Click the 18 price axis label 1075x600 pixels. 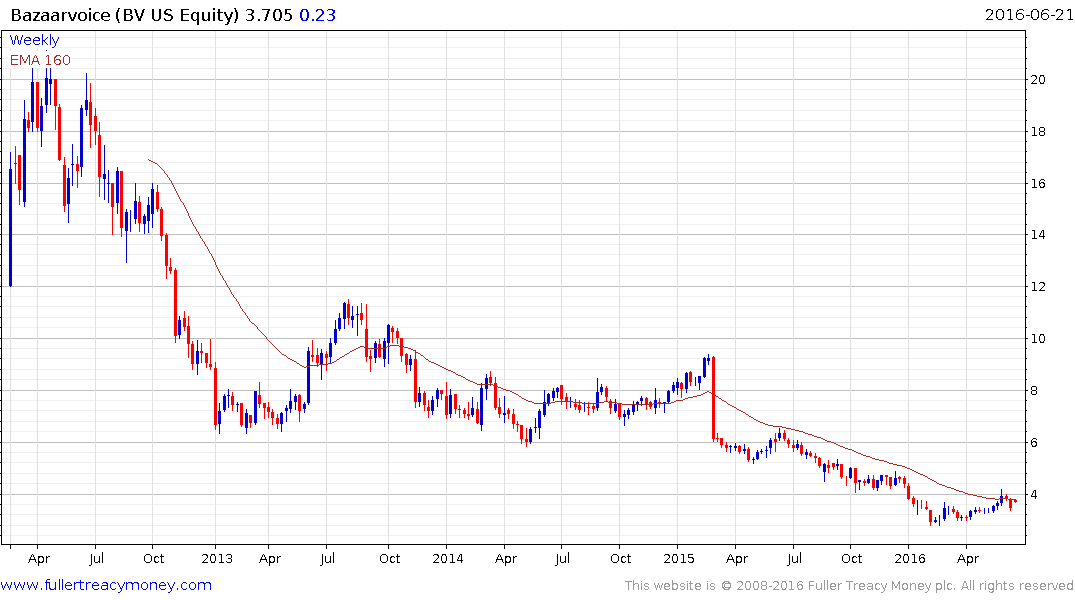point(1038,132)
